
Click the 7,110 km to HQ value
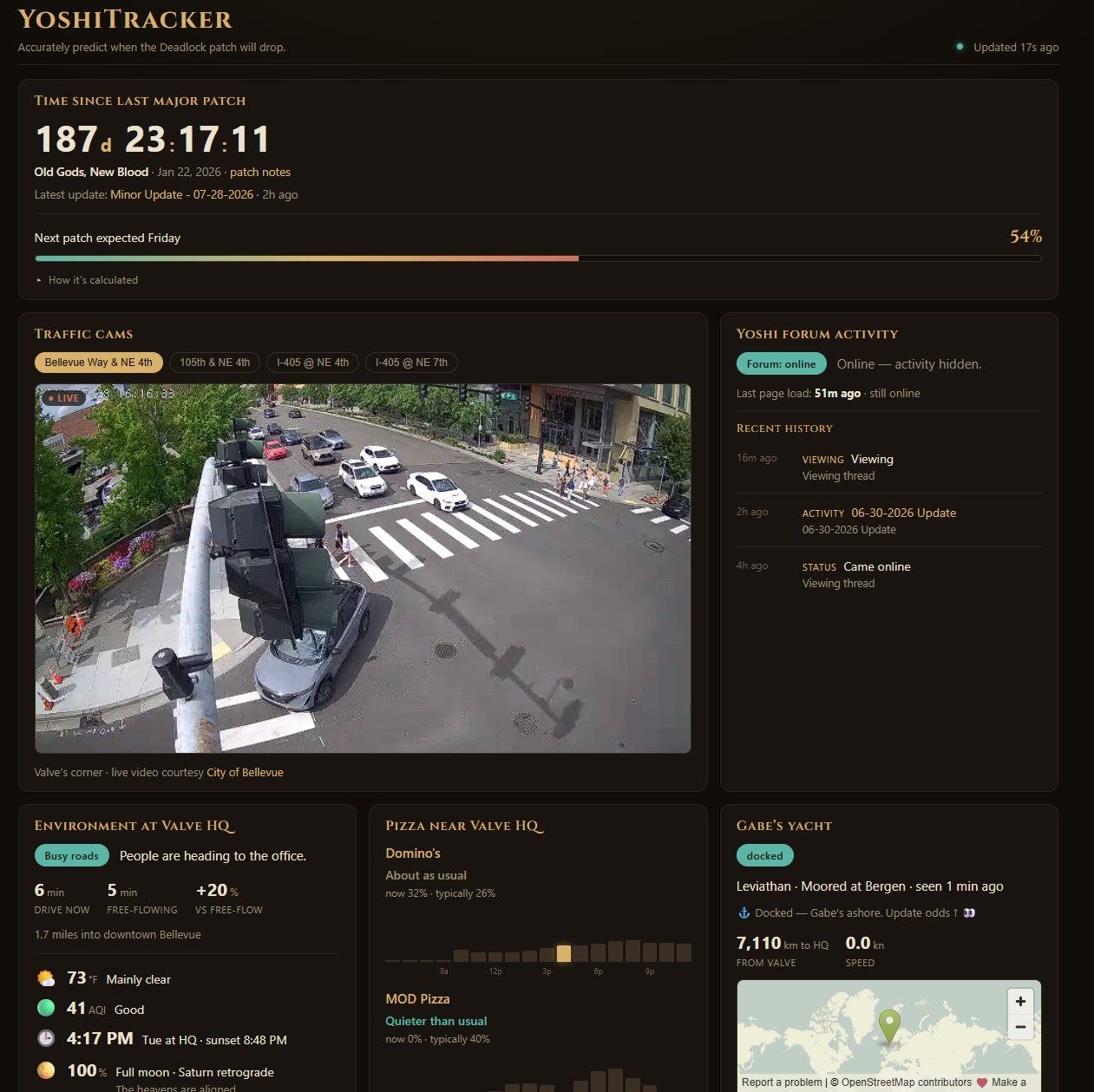[783, 944]
